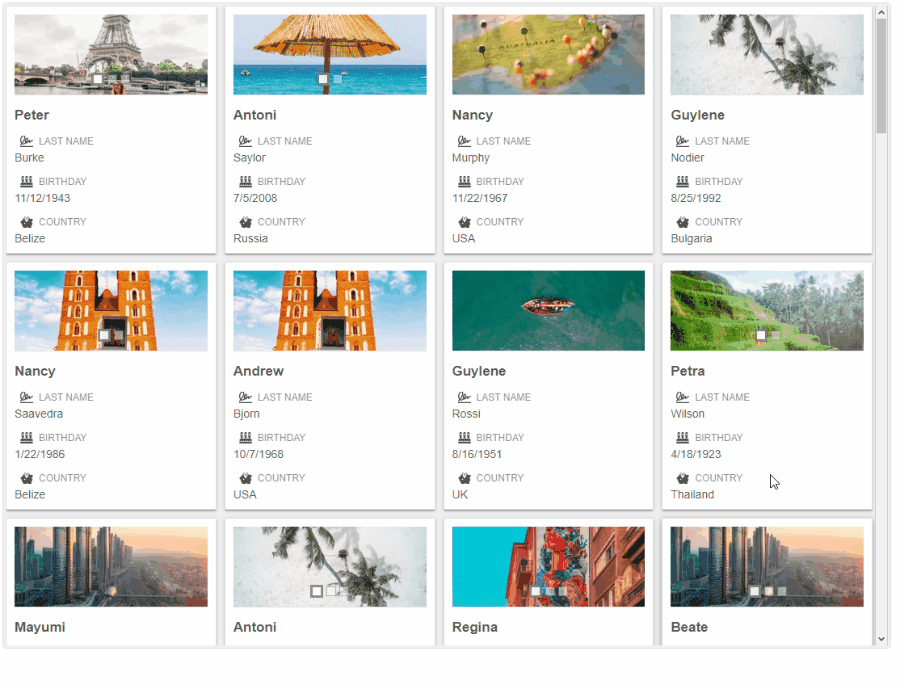Click the signature icon above Saavedra
The image size is (900, 685).
coord(26,397)
